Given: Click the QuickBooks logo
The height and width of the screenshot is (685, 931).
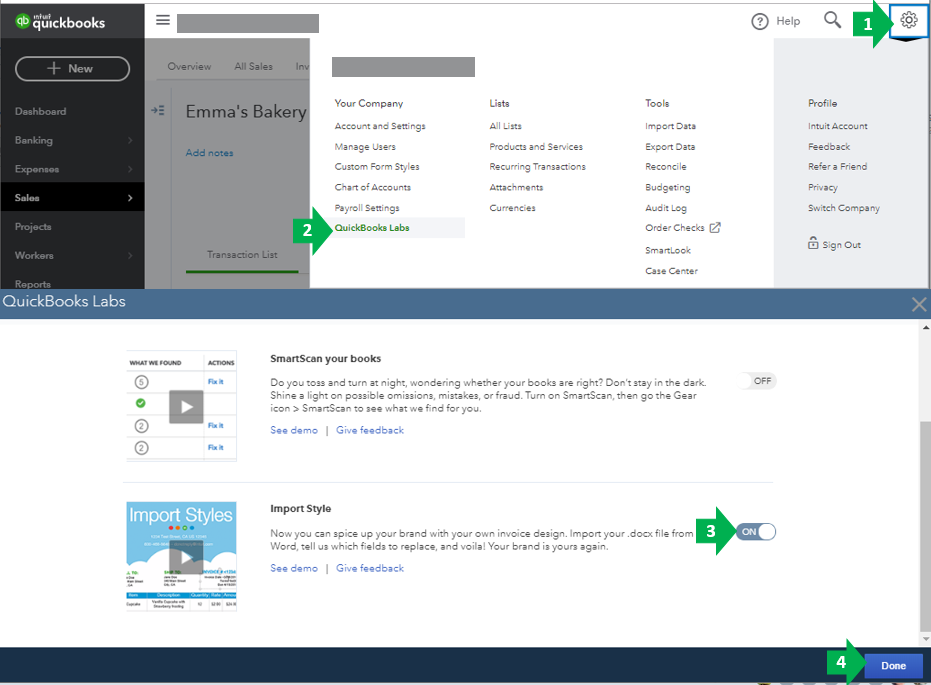Looking at the screenshot, I should point(72,18).
